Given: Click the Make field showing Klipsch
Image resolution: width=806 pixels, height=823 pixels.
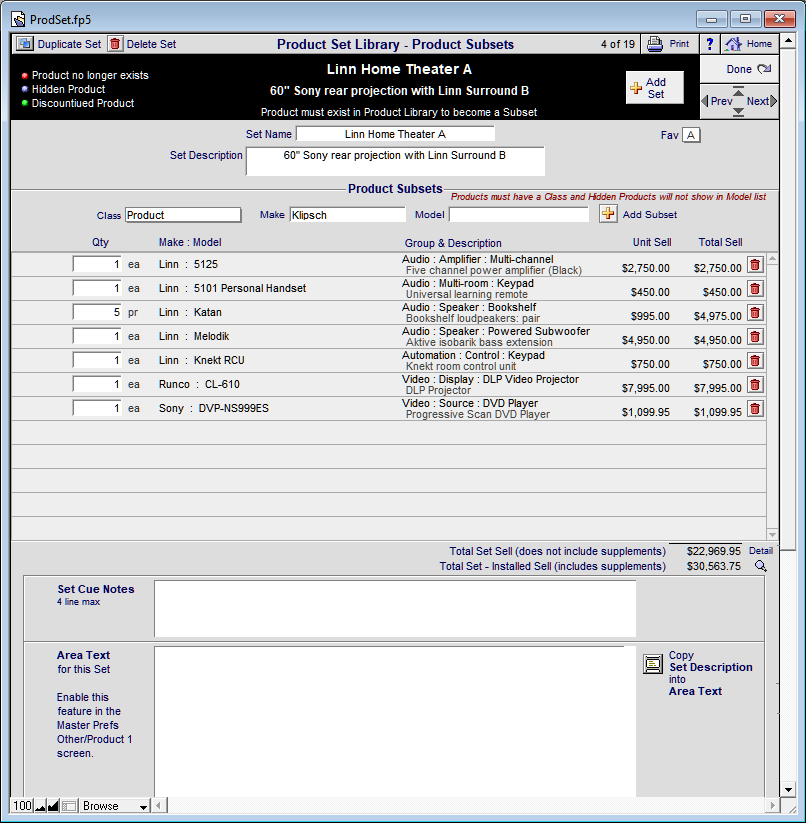Looking at the screenshot, I should pos(347,215).
